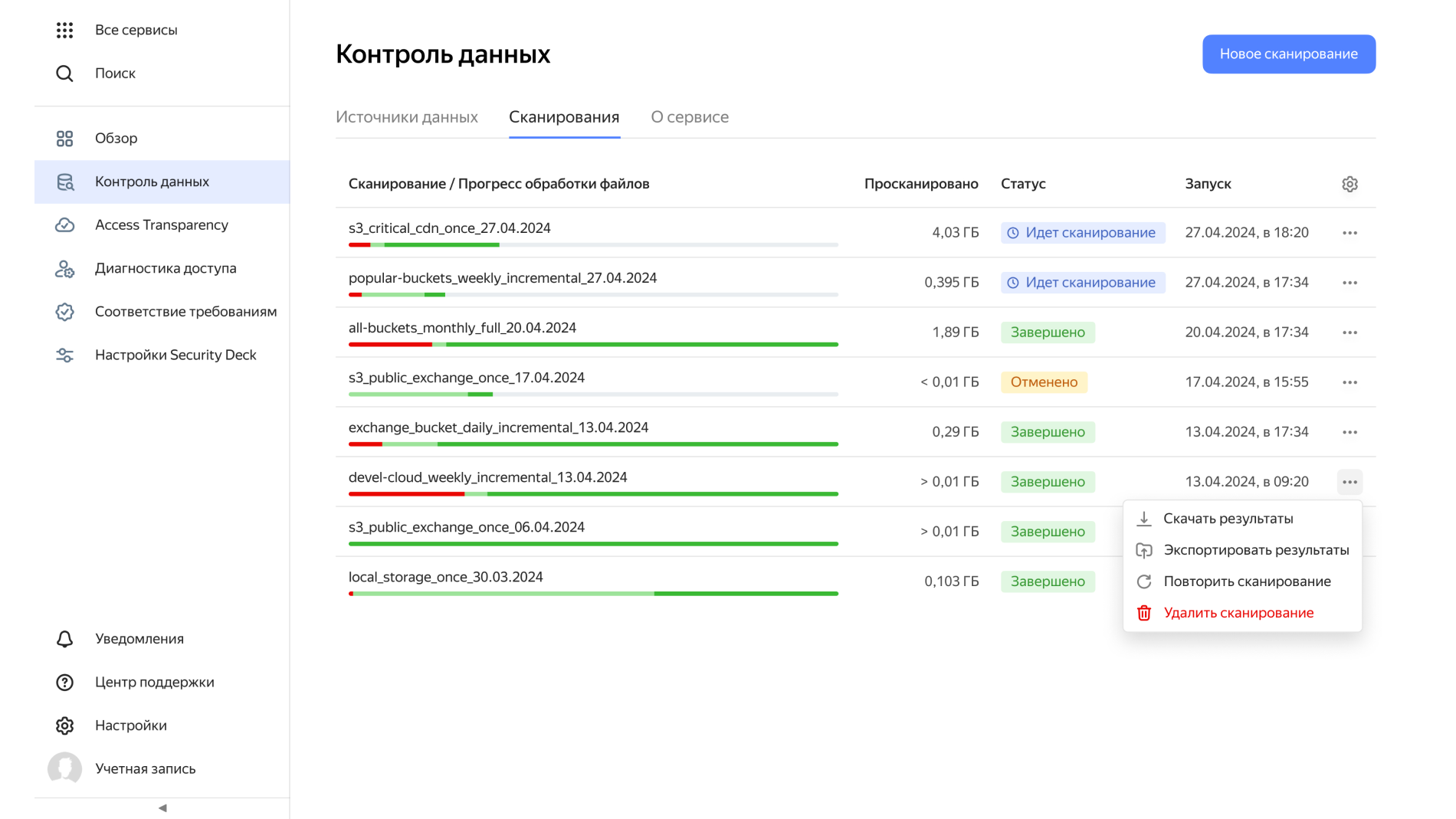The width and height of the screenshot is (1456, 819).
Task: Open Соответствие требованиям shield icon
Action: coord(64,311)
